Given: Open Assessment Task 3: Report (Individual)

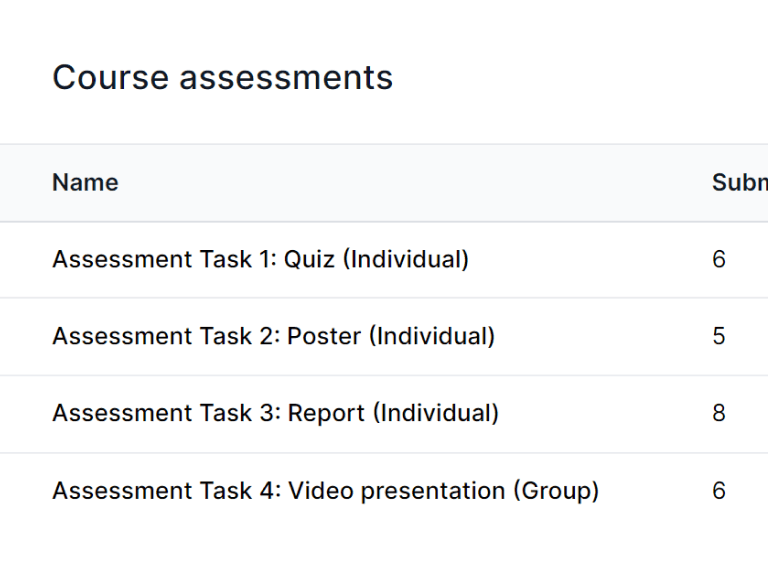Looking at the screenshot, I should point(275,414).
